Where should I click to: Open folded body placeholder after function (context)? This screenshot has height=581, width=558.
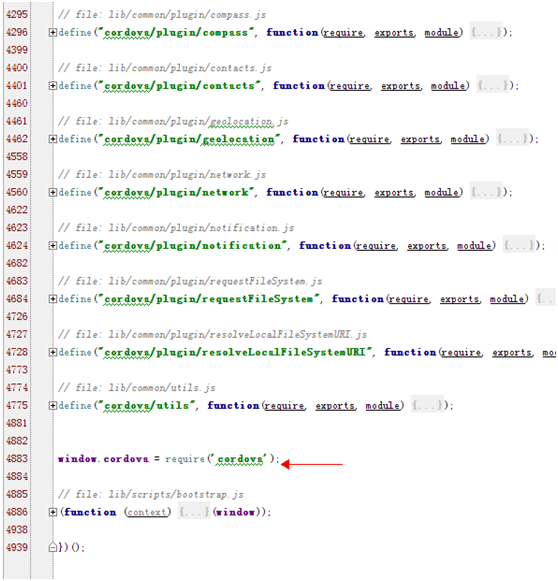coord(194,512)
